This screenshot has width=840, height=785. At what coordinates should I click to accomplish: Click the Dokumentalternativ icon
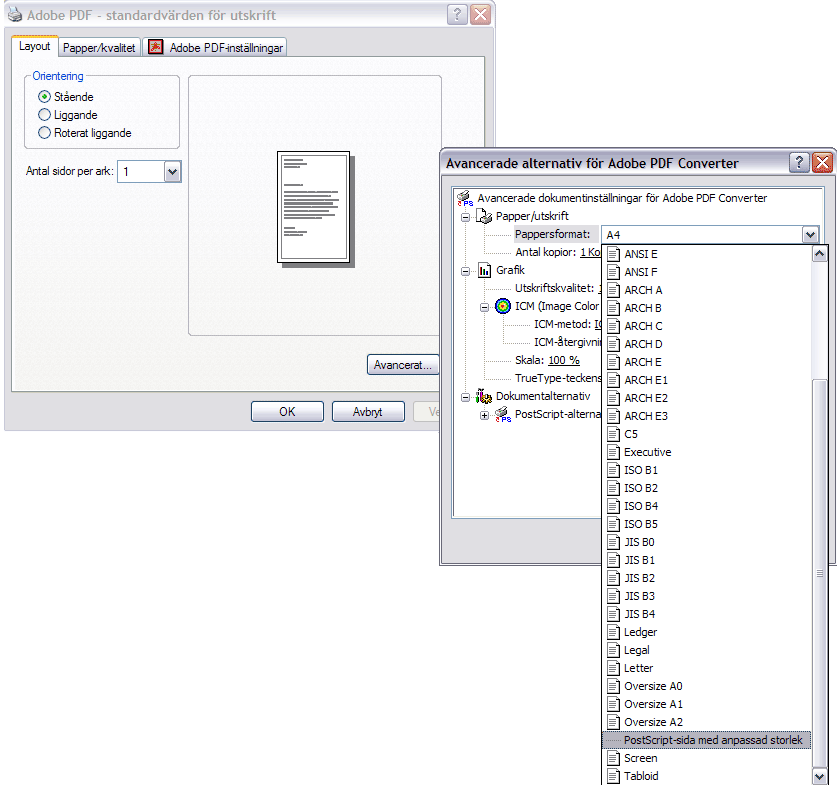(x=484, y=396)
